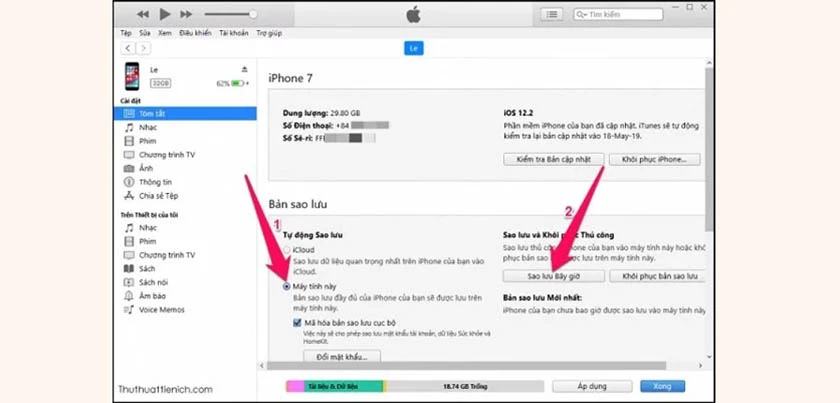This screenshot has height=403, width=840.
Task: Go back with the left navigation arrow
Action: click(x=128, y=48)
